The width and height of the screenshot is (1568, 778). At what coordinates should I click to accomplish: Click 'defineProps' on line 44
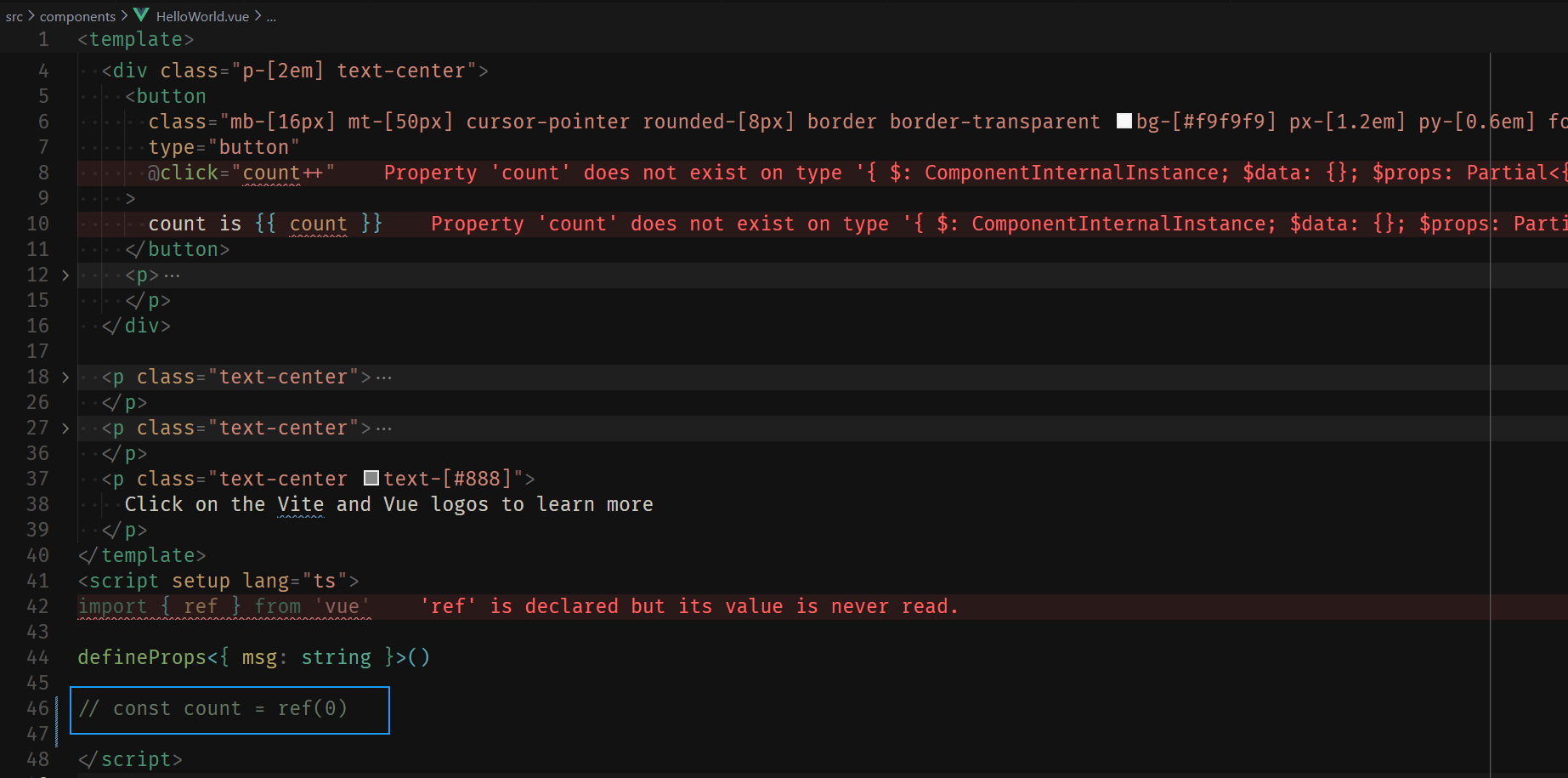[142, 657]
